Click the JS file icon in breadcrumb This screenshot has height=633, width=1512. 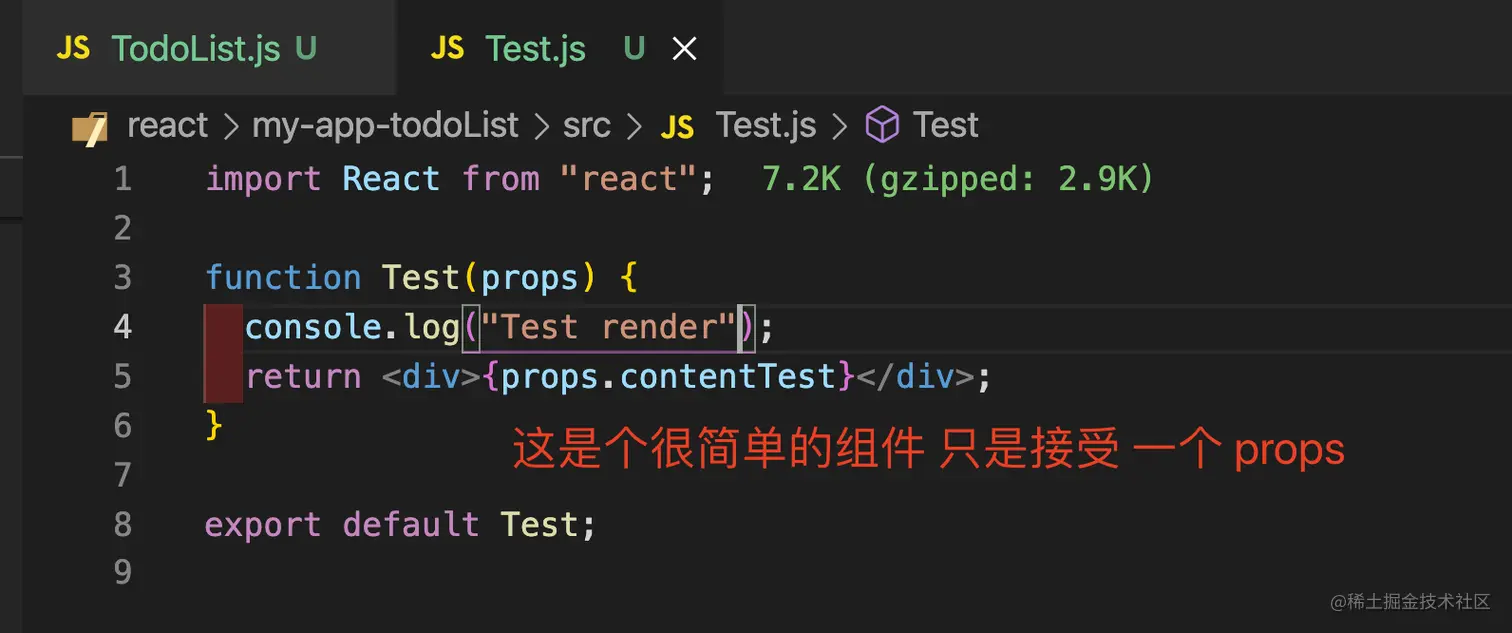678,127
